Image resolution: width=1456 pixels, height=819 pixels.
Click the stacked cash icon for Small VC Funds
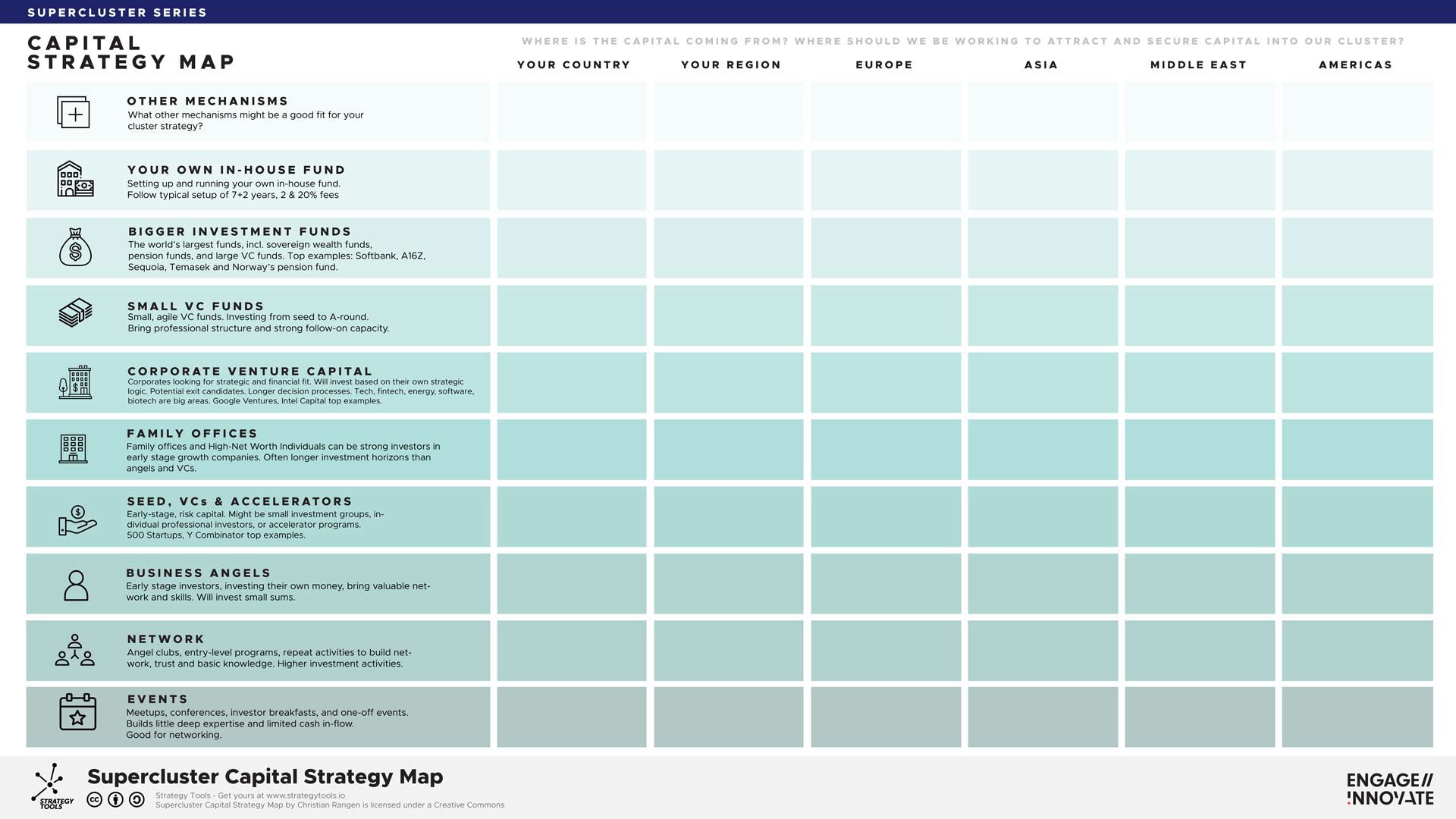click(75, 312)
